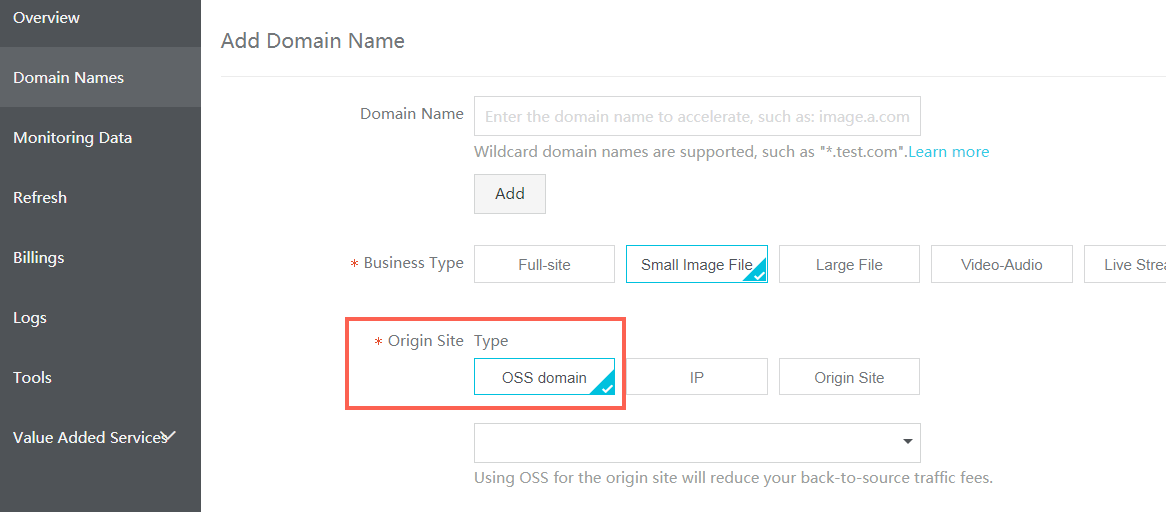Expand Value Added Services chevron
This screenshot has height=512, width=1166.
click(x=169, y=436)
